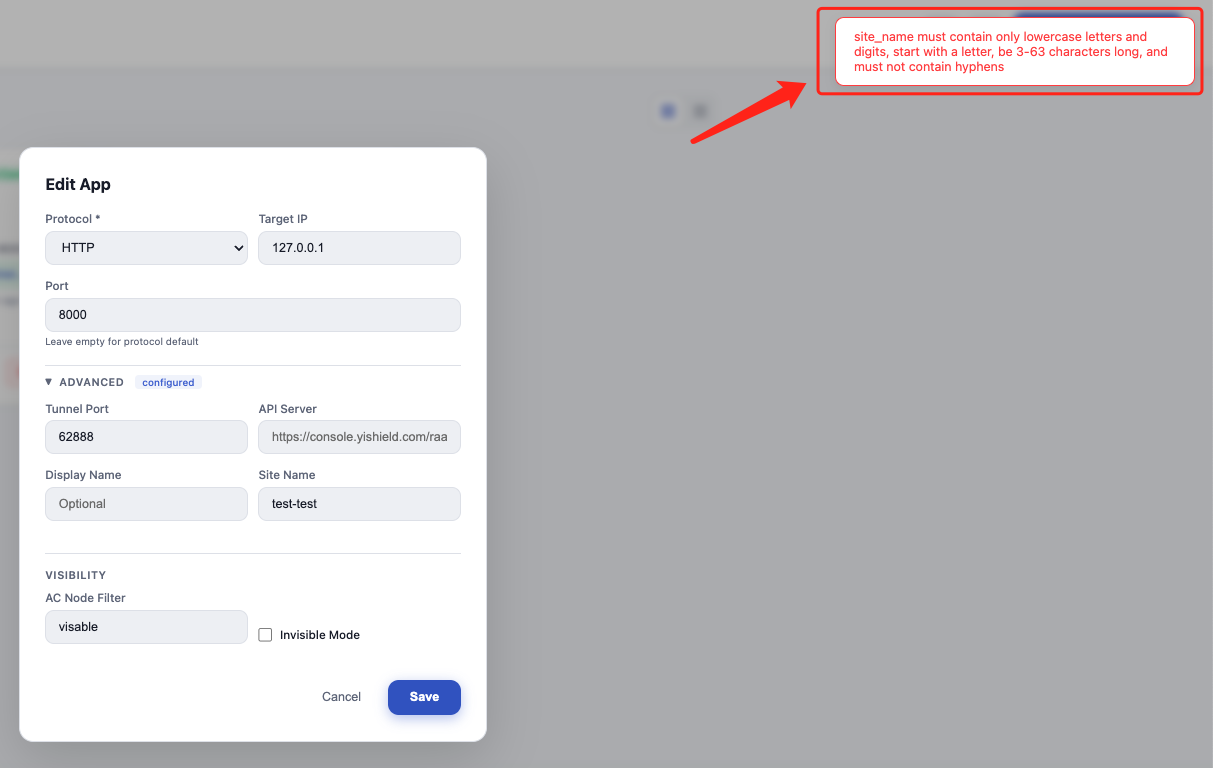Click the Invisible Mode label text

coord(320,635)
